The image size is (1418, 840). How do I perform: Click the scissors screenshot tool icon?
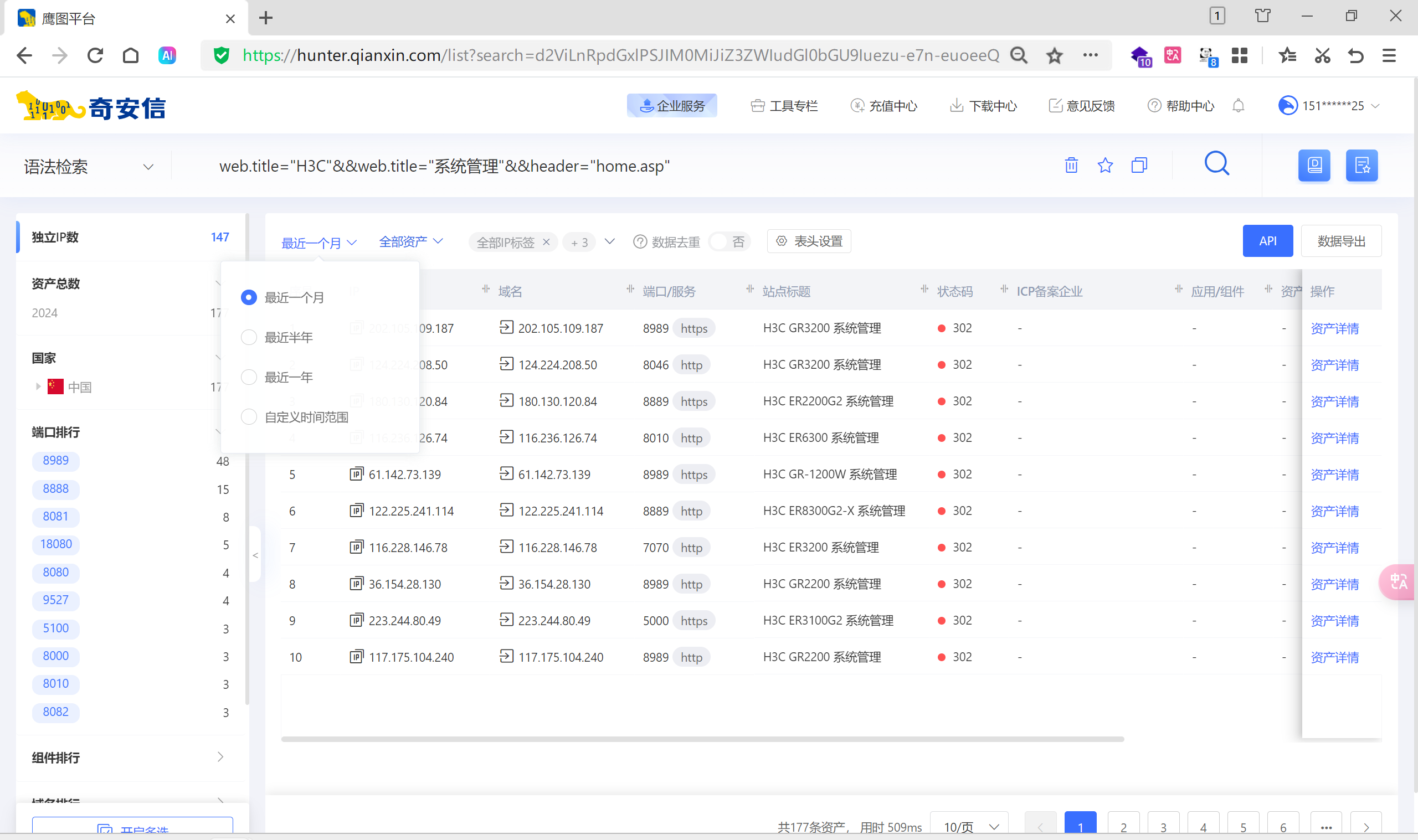[x=1322, y=55]
